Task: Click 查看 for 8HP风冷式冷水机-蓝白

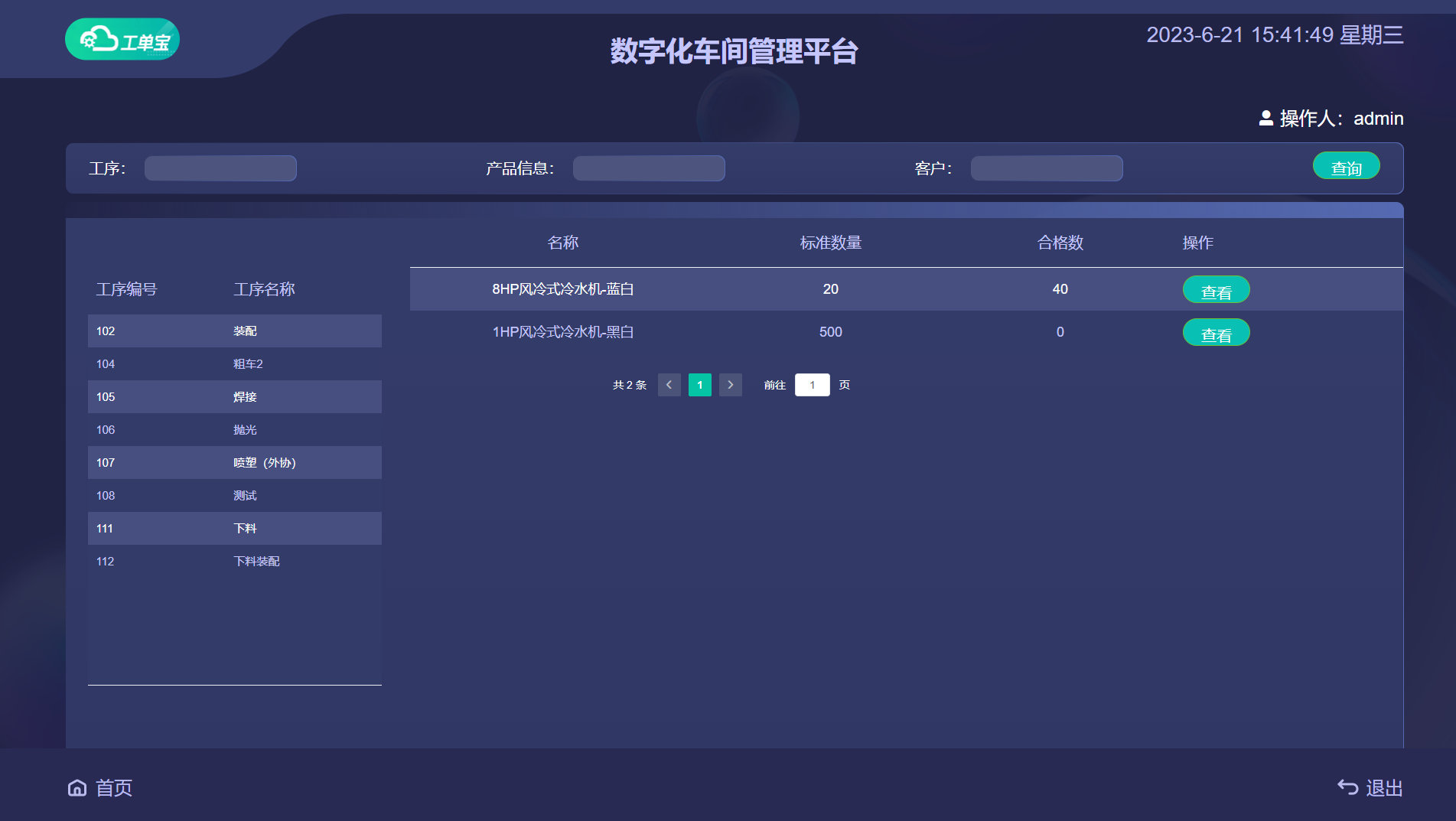Action: pos(1217,289)
